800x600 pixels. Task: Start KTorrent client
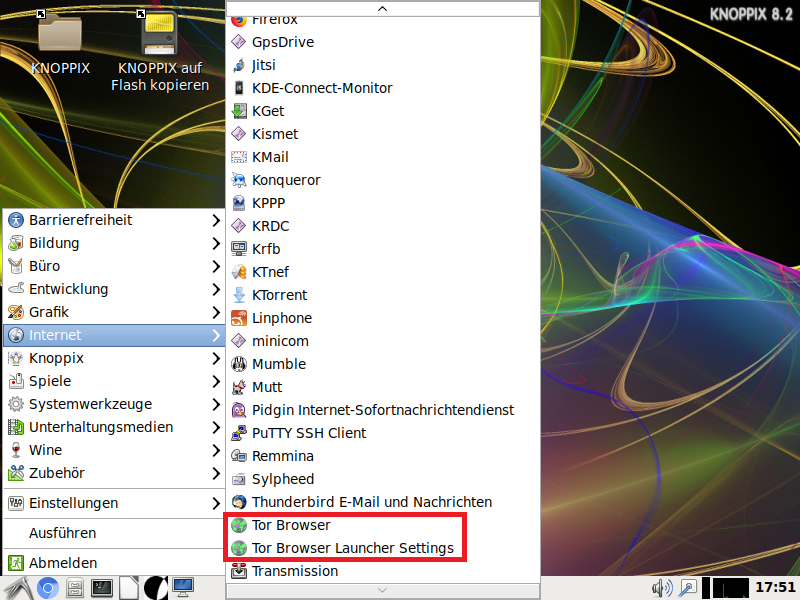click(x=383, y=294)
